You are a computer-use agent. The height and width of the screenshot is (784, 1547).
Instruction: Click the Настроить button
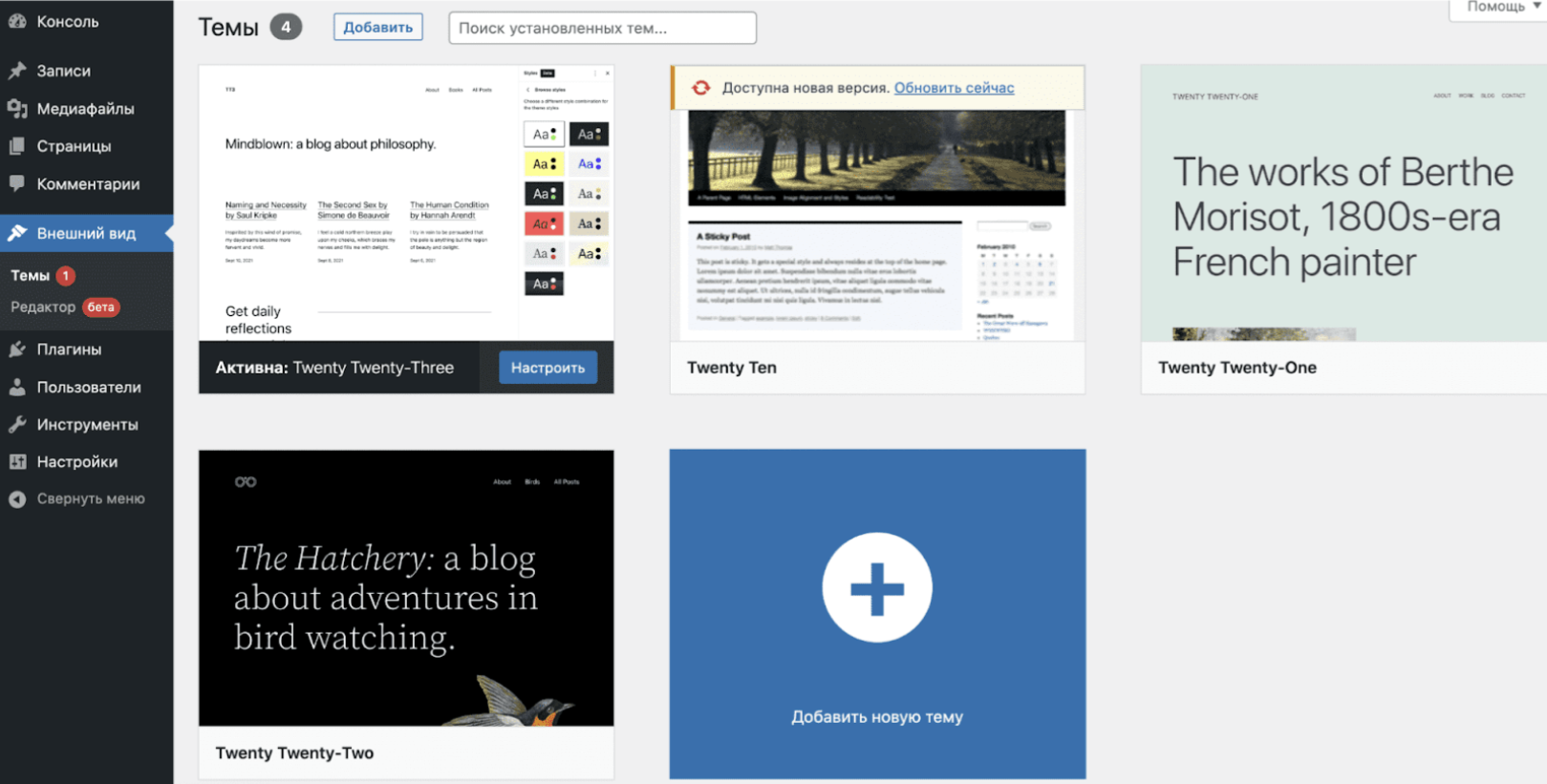548,368
